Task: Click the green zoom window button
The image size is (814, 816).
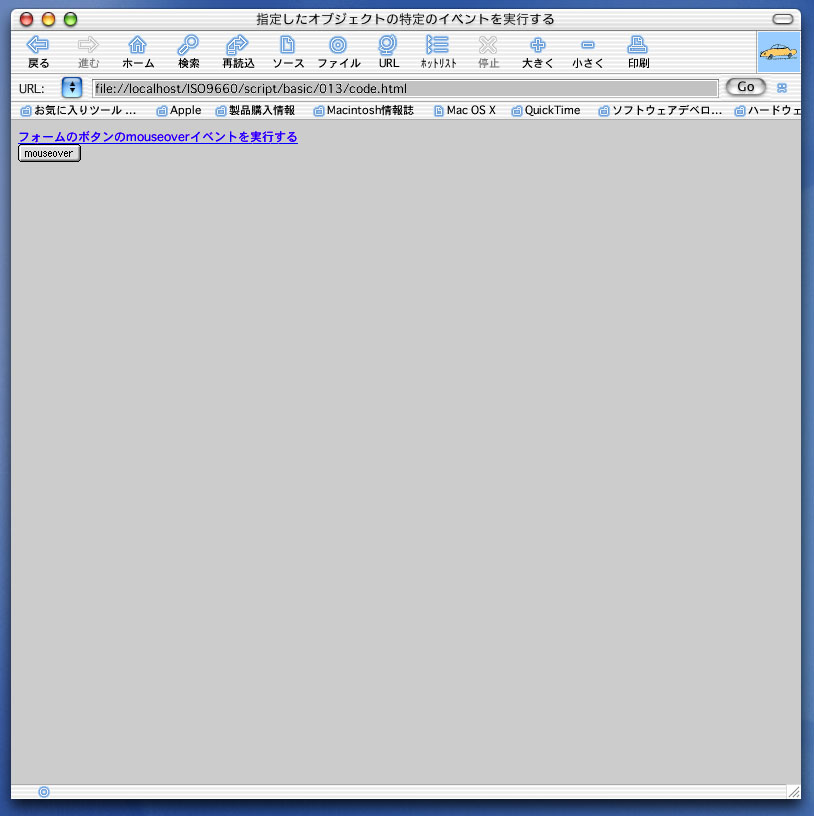Action: [x=70, y=19]
